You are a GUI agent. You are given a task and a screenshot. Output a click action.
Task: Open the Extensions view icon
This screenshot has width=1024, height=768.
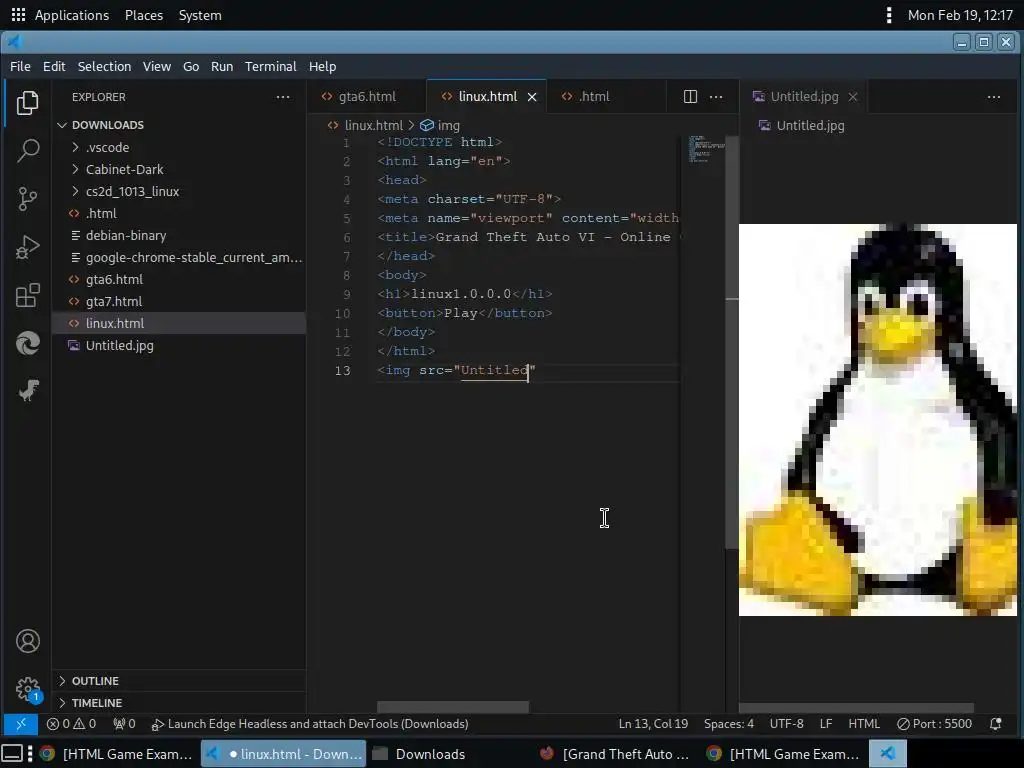pos(27,295)
